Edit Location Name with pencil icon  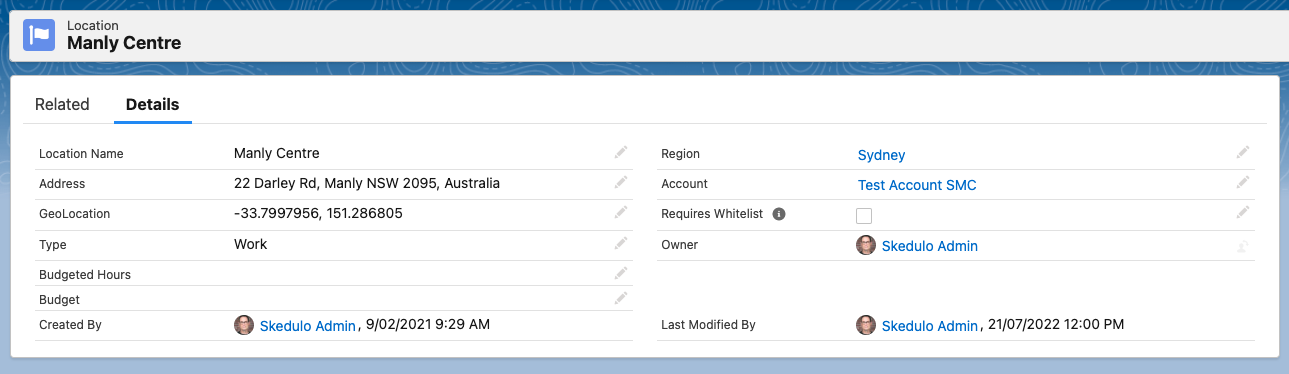tap(621, 152)
